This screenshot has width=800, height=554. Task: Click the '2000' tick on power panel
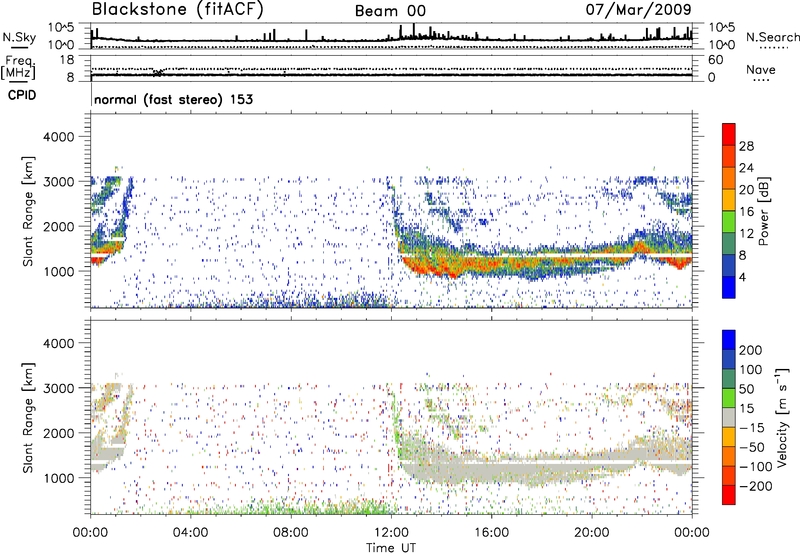[59, 226]
